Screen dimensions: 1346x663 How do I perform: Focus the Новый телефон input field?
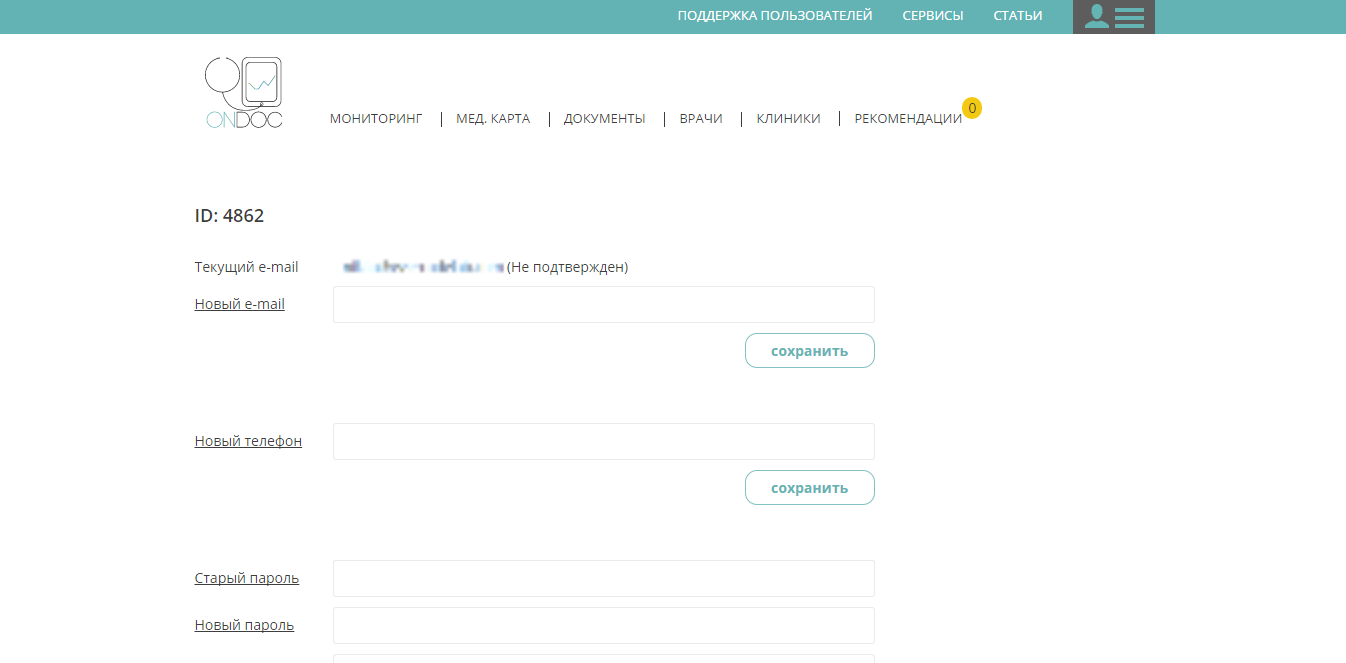click(603, 441)
